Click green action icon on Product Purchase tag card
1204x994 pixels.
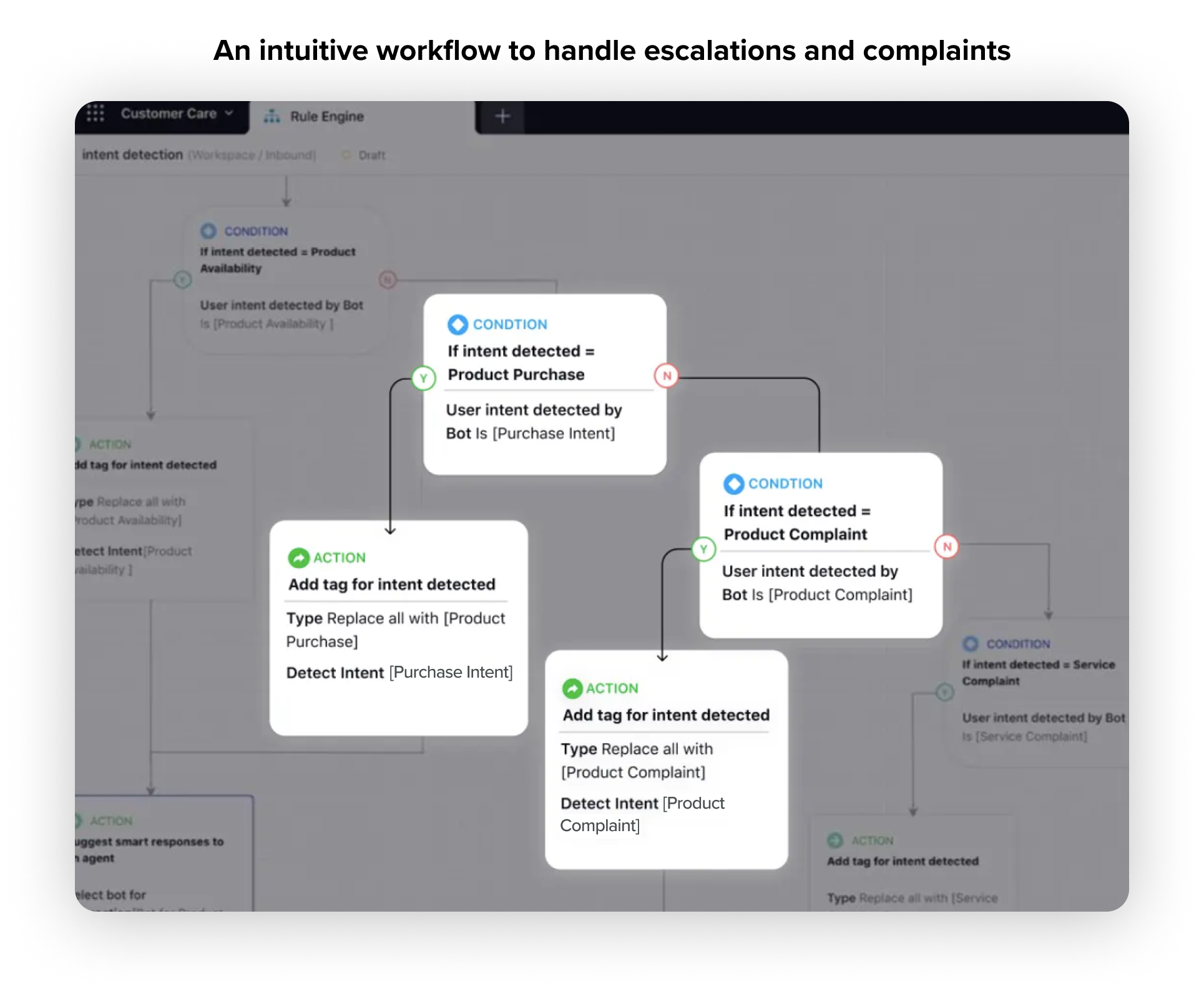pyautogui.click(x=298, y=558)
